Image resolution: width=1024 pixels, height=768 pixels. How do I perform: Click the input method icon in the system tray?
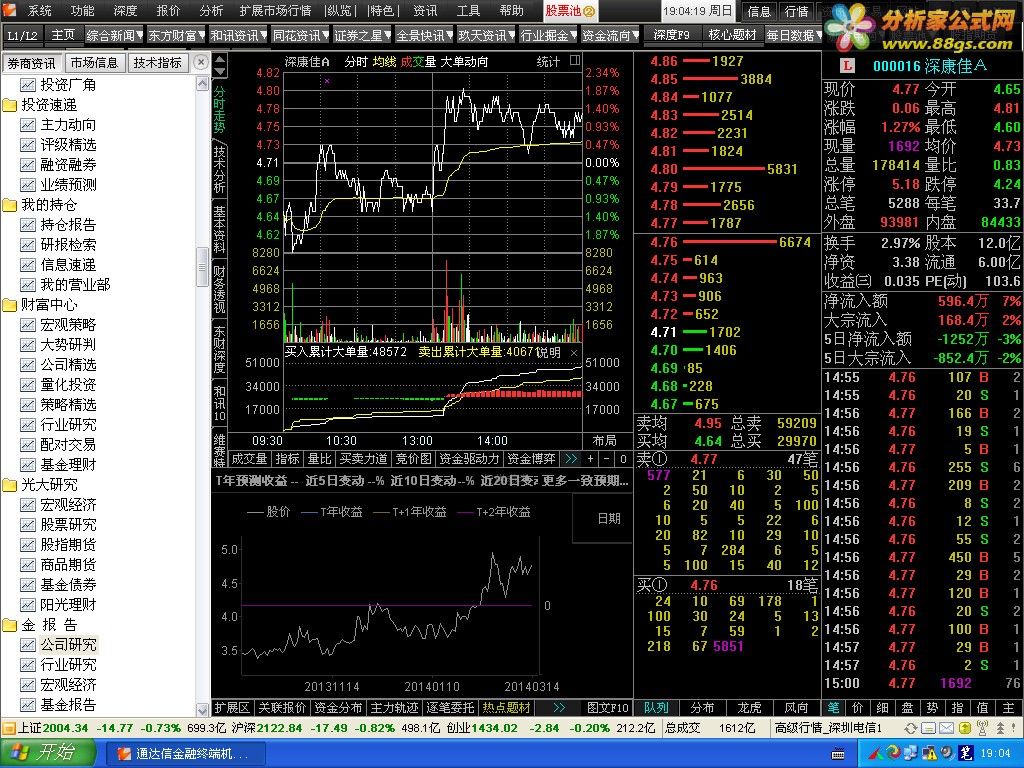coord(967,753)
